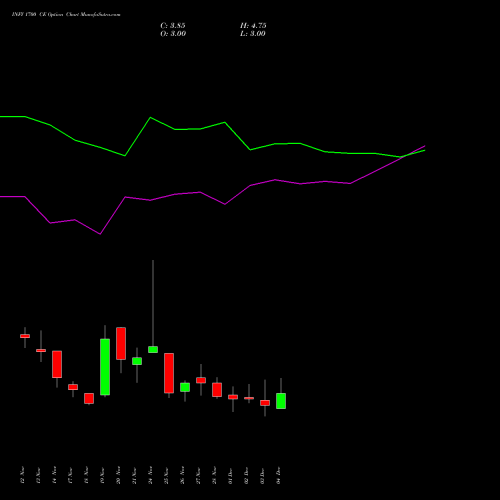Click the red candle for 25 Nov

169,373
